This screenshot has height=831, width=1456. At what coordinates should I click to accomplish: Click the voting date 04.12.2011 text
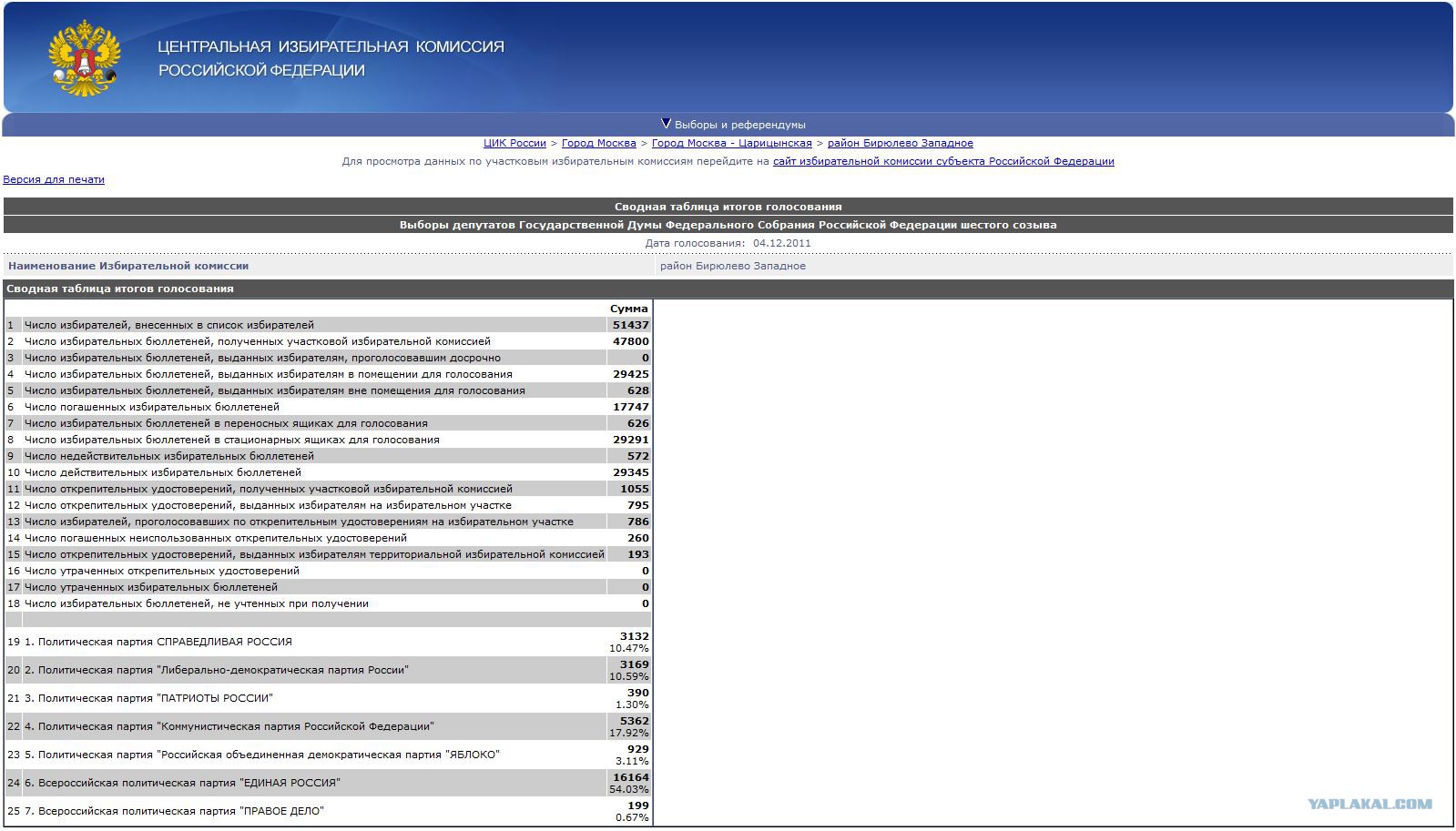(x=781, y=243)
